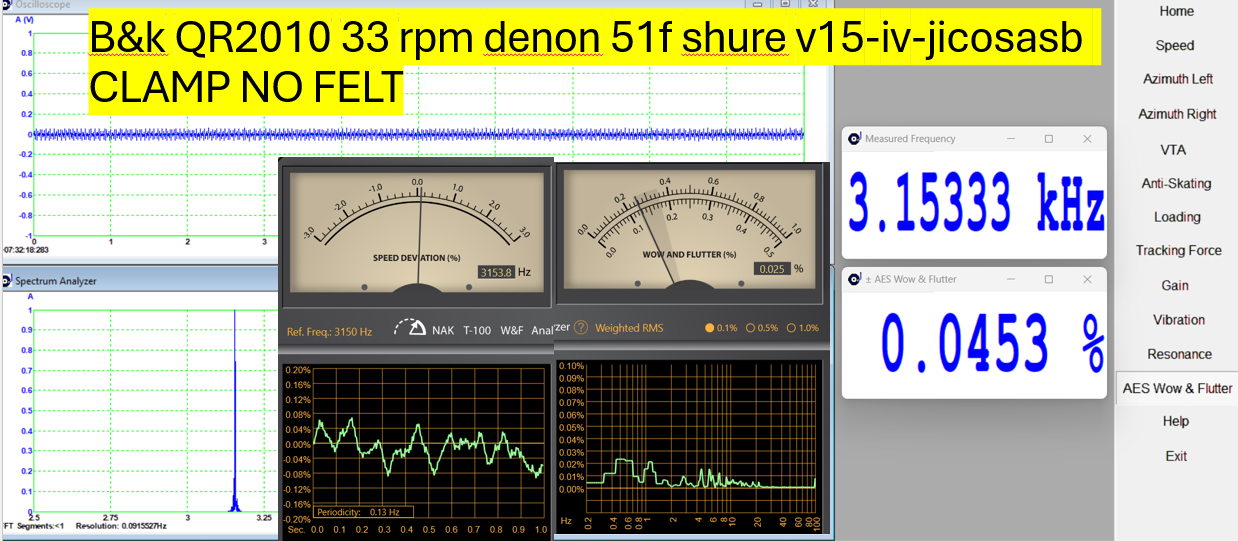Select the 1.0% scale radio button

pyautogui.click(x=793, y=328)
